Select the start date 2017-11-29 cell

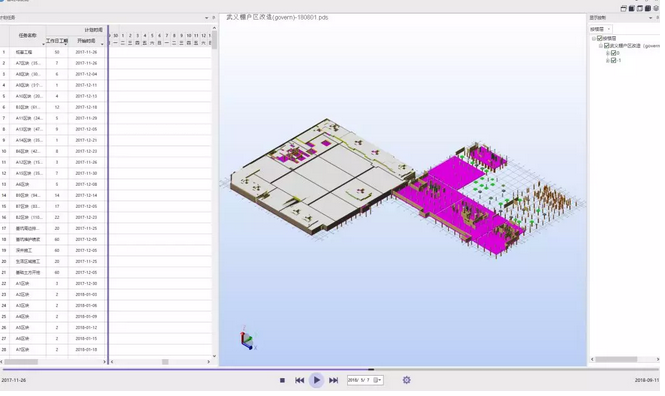click(x=86, y=118)
